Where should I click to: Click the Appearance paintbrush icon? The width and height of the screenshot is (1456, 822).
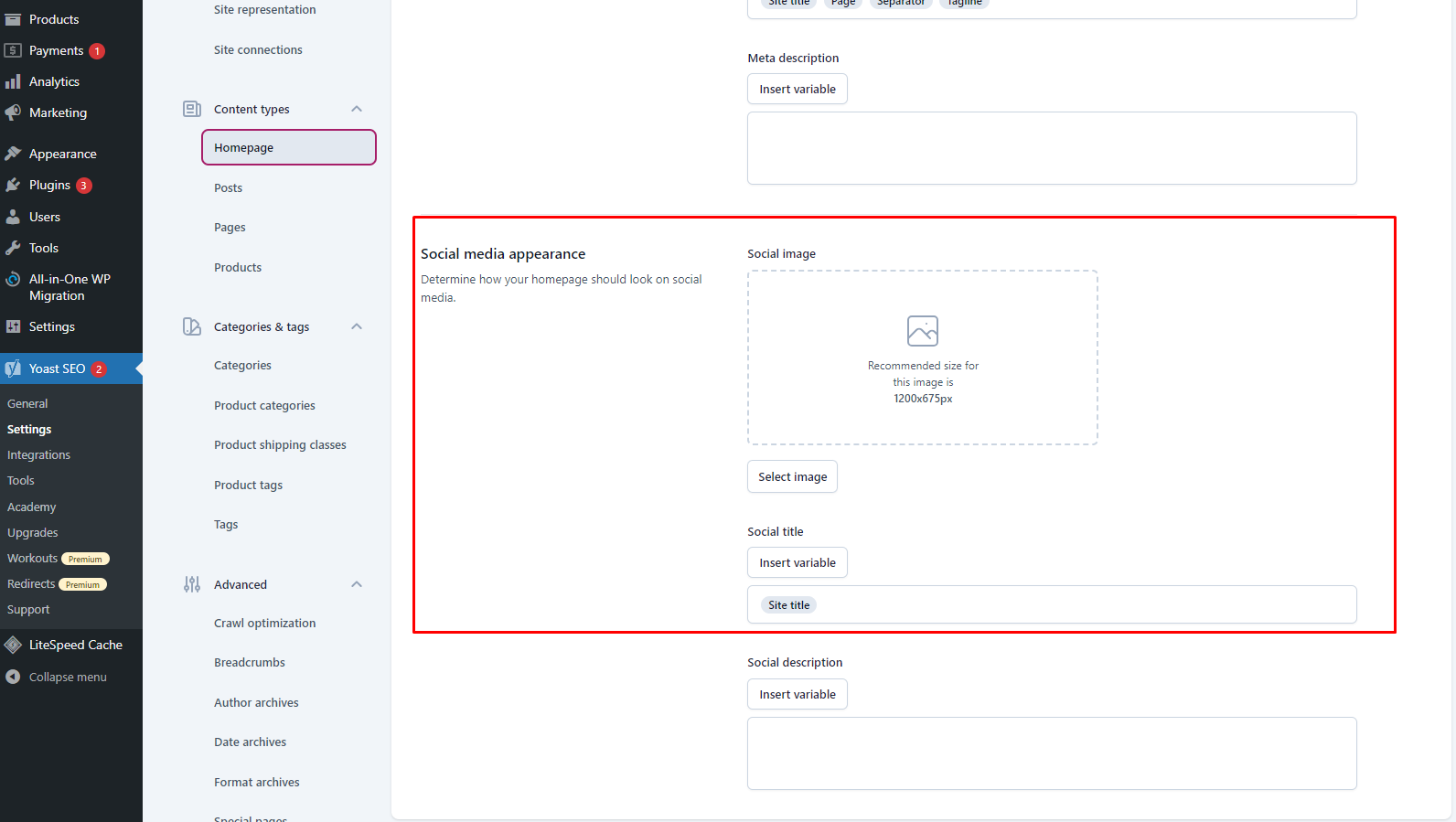[13, 154]
